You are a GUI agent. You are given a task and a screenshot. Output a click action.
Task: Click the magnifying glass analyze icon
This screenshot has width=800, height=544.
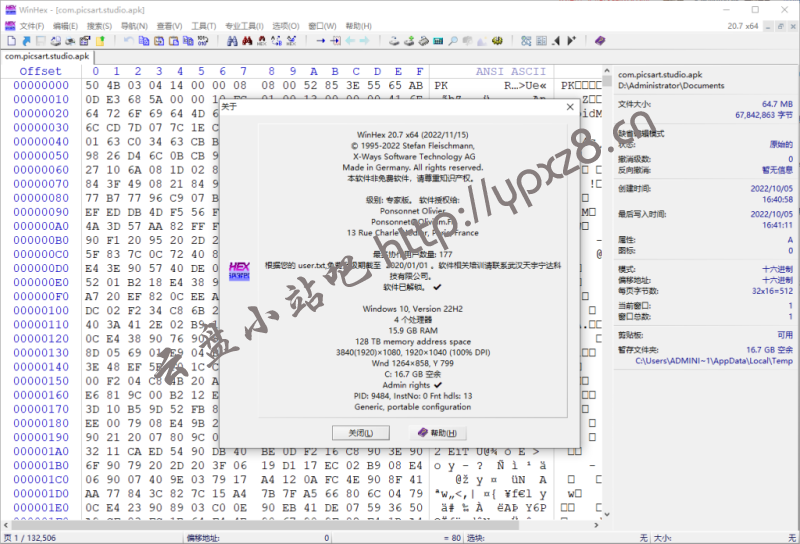453,41
